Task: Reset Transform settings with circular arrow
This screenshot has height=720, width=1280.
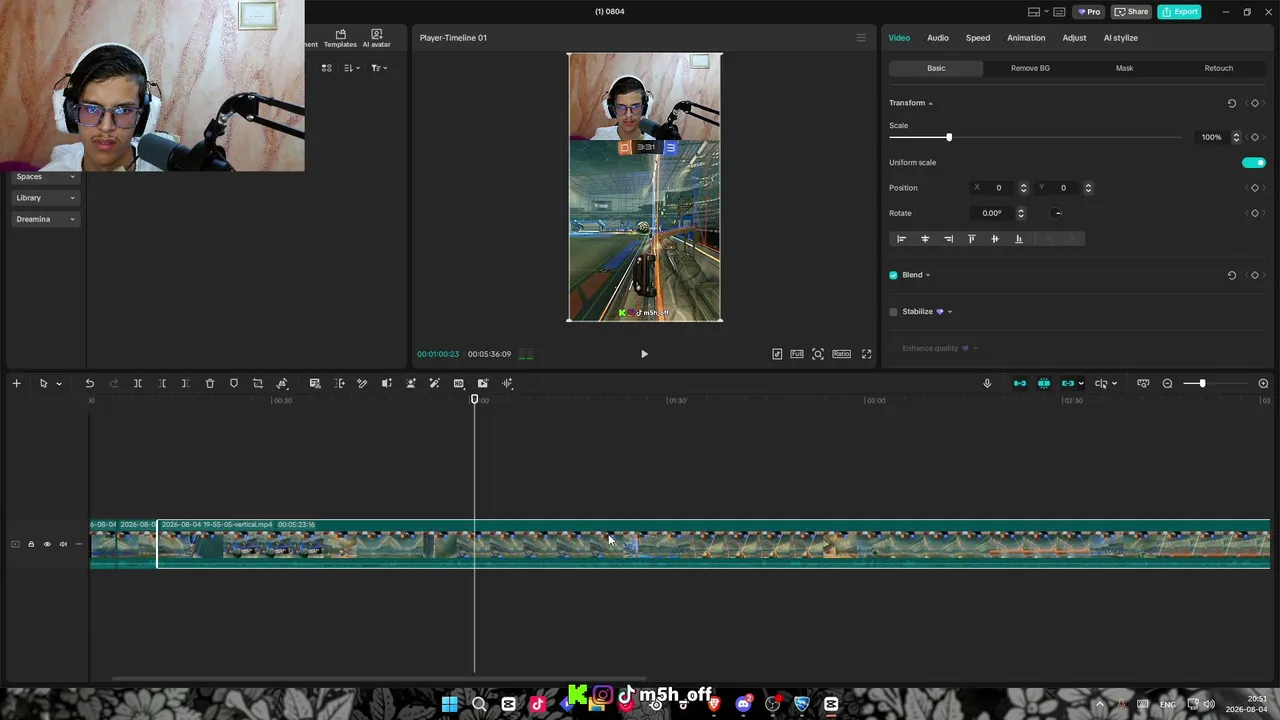Action: [x=1232, y=103]
